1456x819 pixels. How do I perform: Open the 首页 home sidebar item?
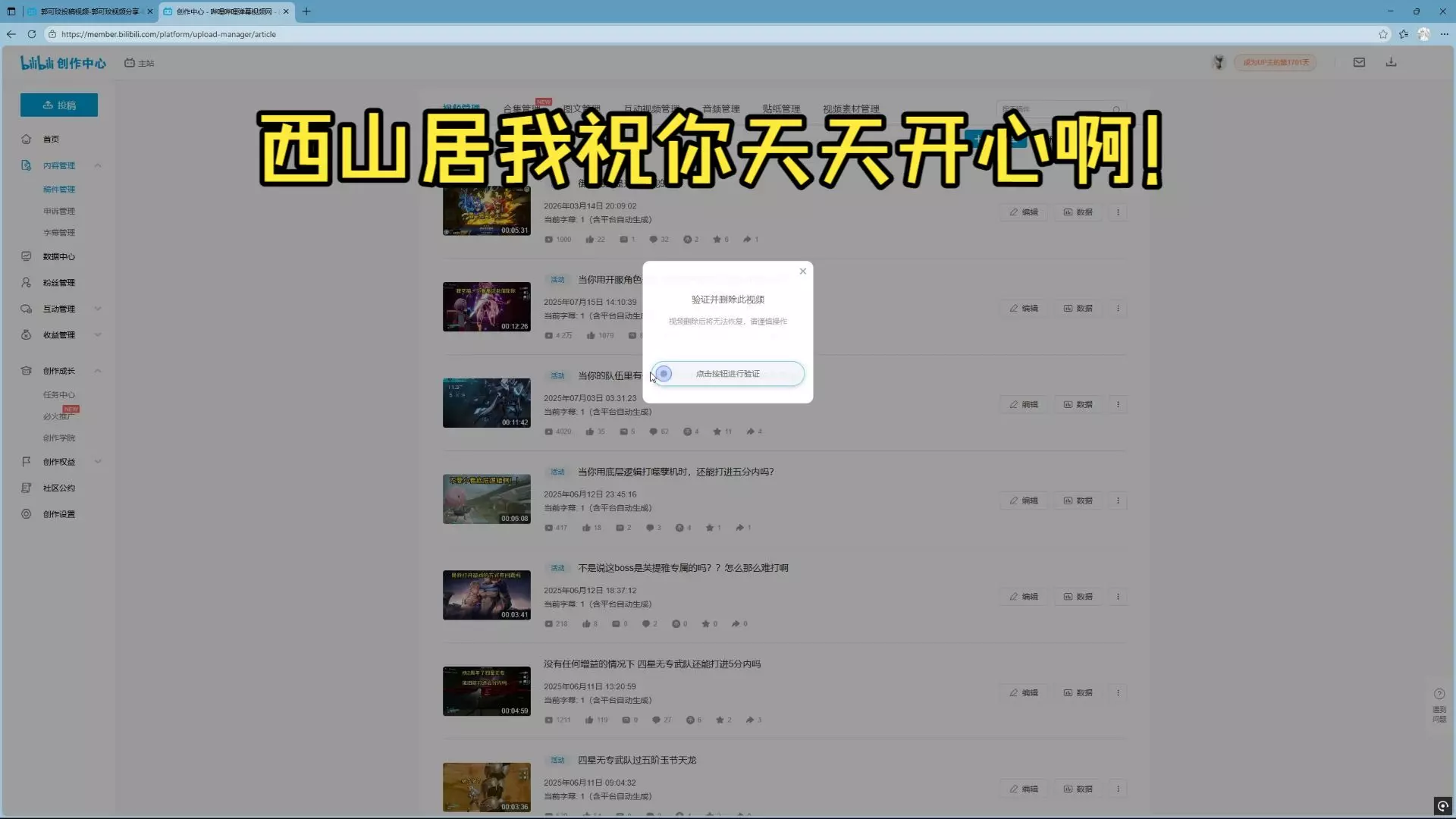click(x=51, y=140)
